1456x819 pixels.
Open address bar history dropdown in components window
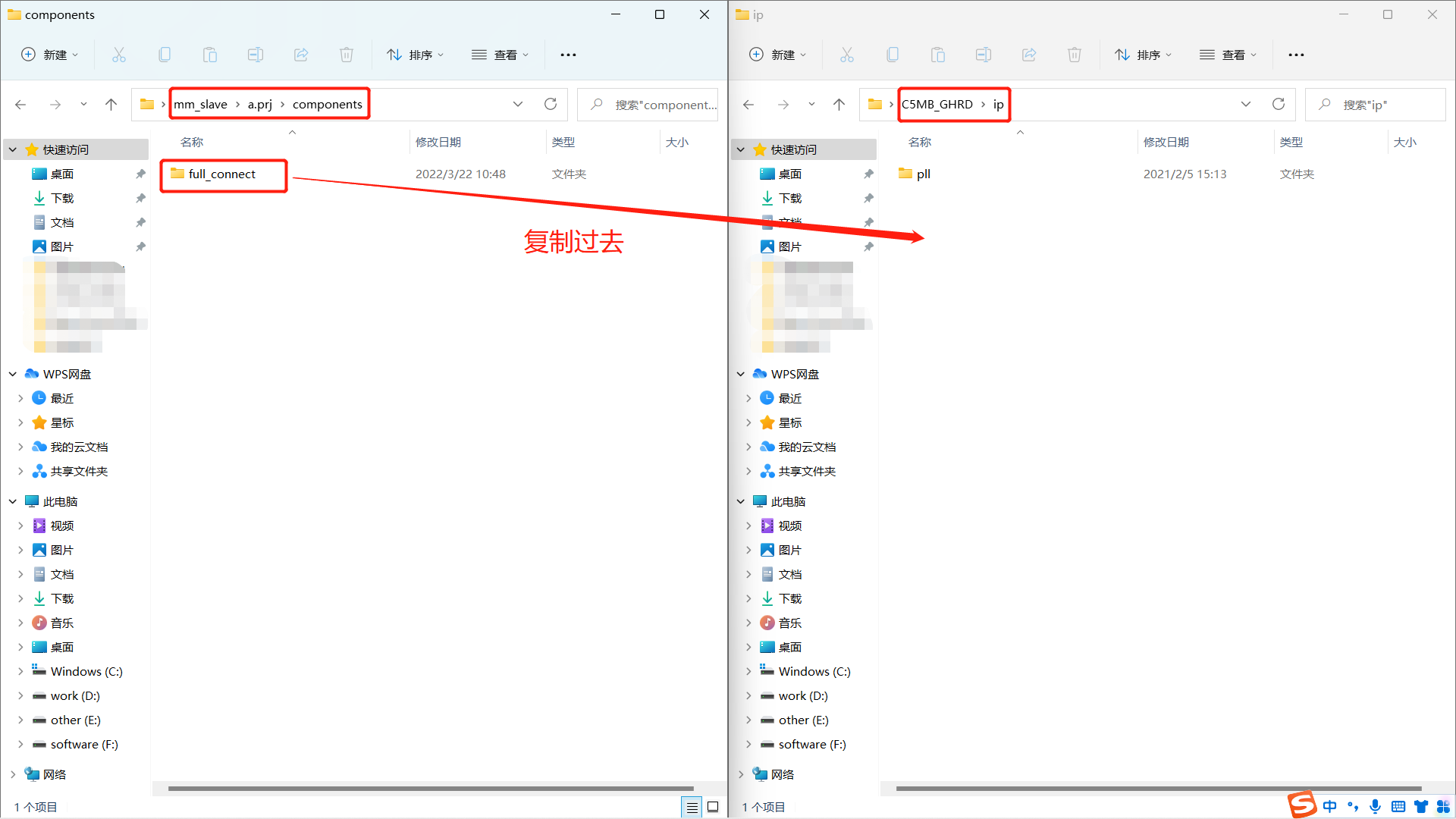point(518,104)
